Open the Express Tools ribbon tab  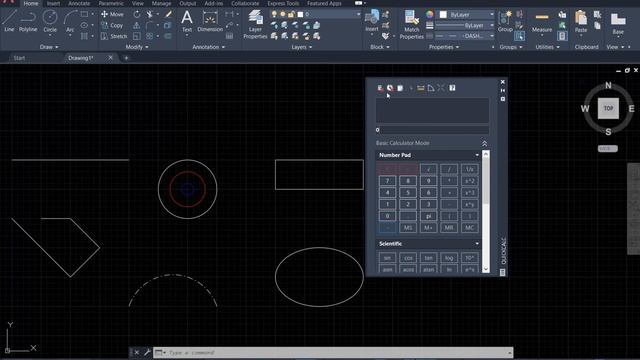point(283,3)
